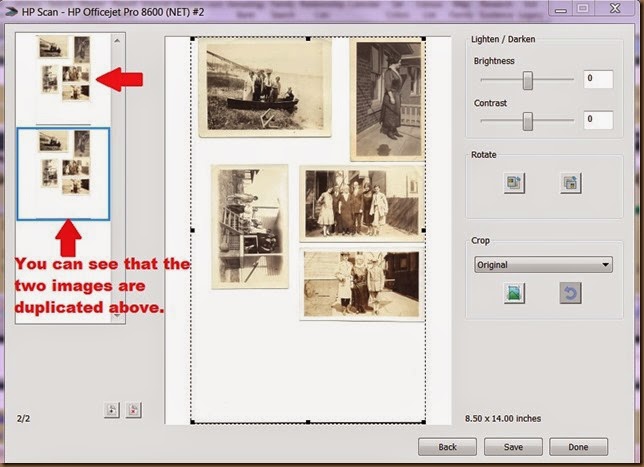Click the delete page icon with red X
This screenshot has width=644, height=467.
(133, 409)
